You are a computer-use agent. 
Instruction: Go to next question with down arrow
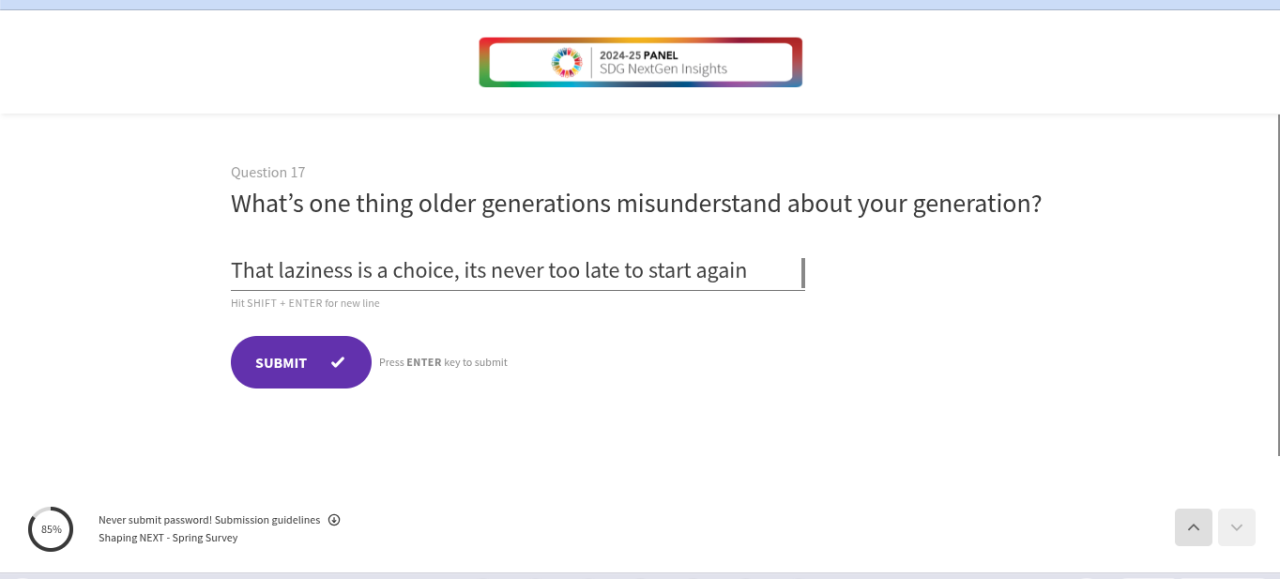click(x=1236, y=527)
